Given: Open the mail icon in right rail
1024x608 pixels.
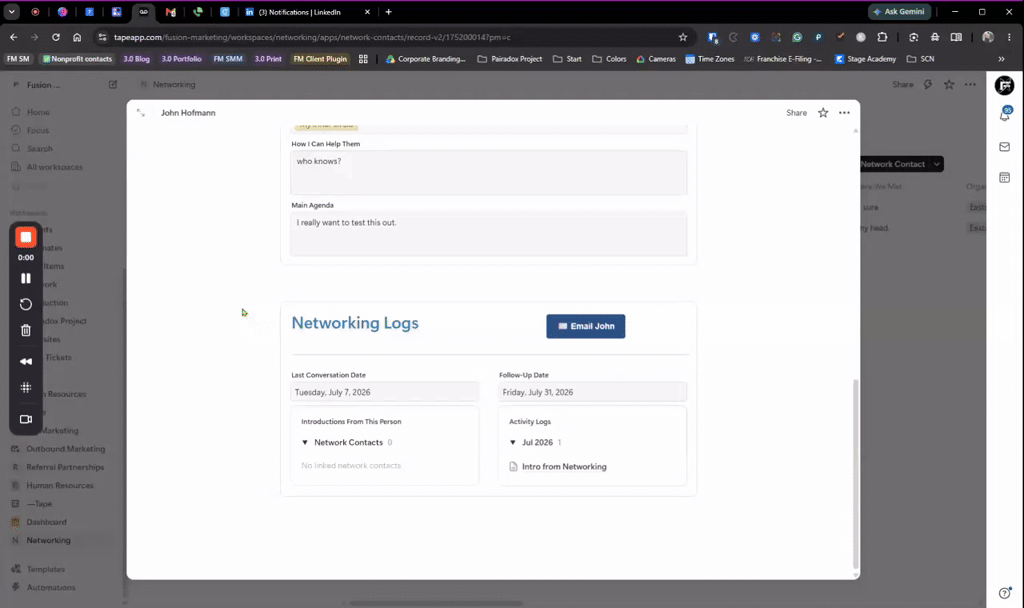Looking at the screenshot, I should [x=1004, y=147].
